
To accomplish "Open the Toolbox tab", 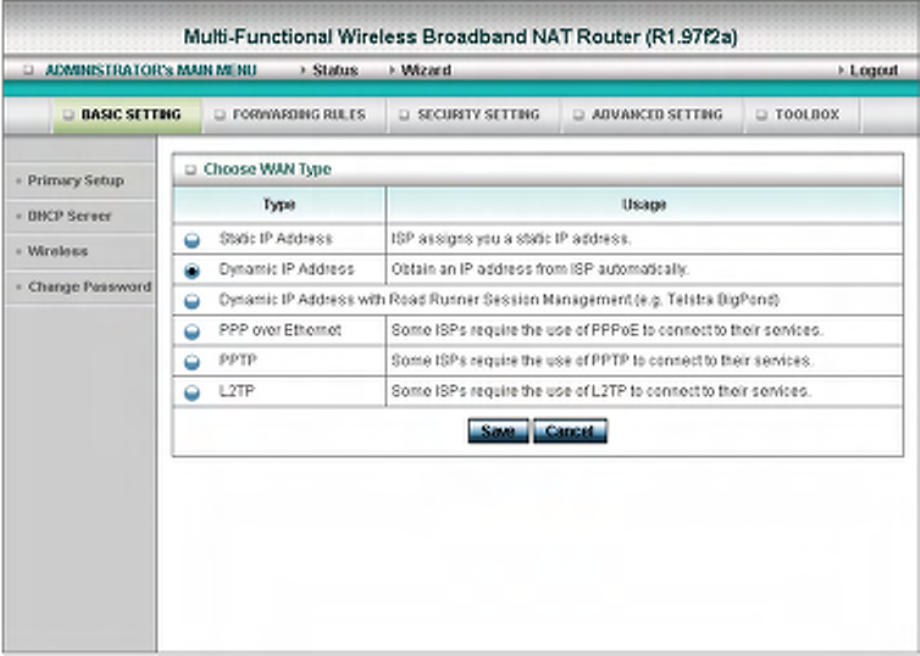I will tap(801, 115).
